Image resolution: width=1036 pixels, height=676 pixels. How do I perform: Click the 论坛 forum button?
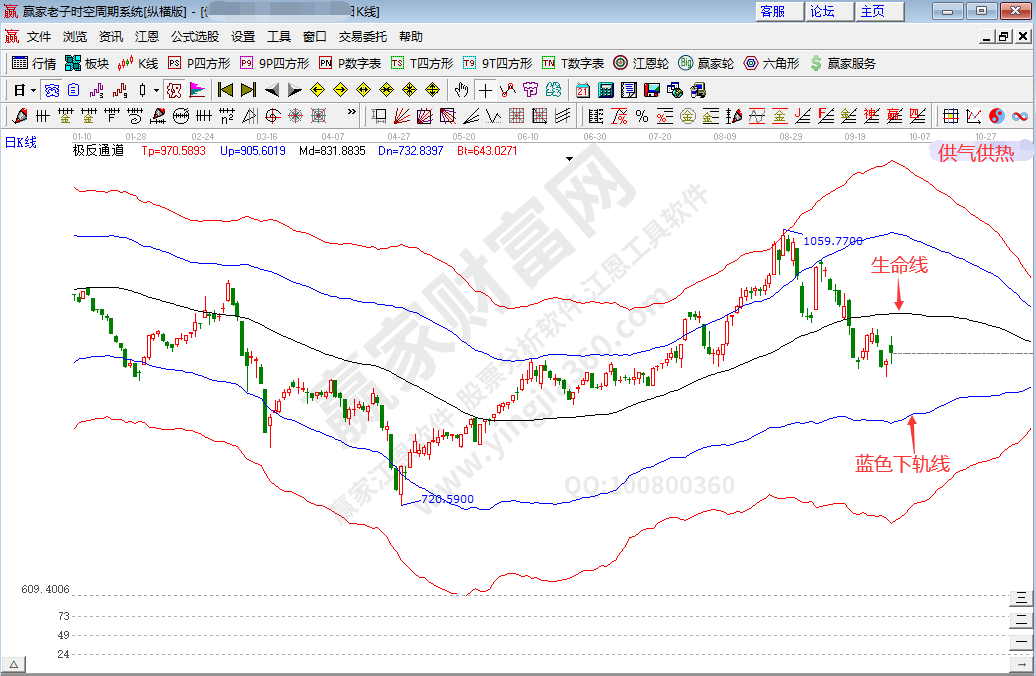pyautogui.click(x=822, y=11)
